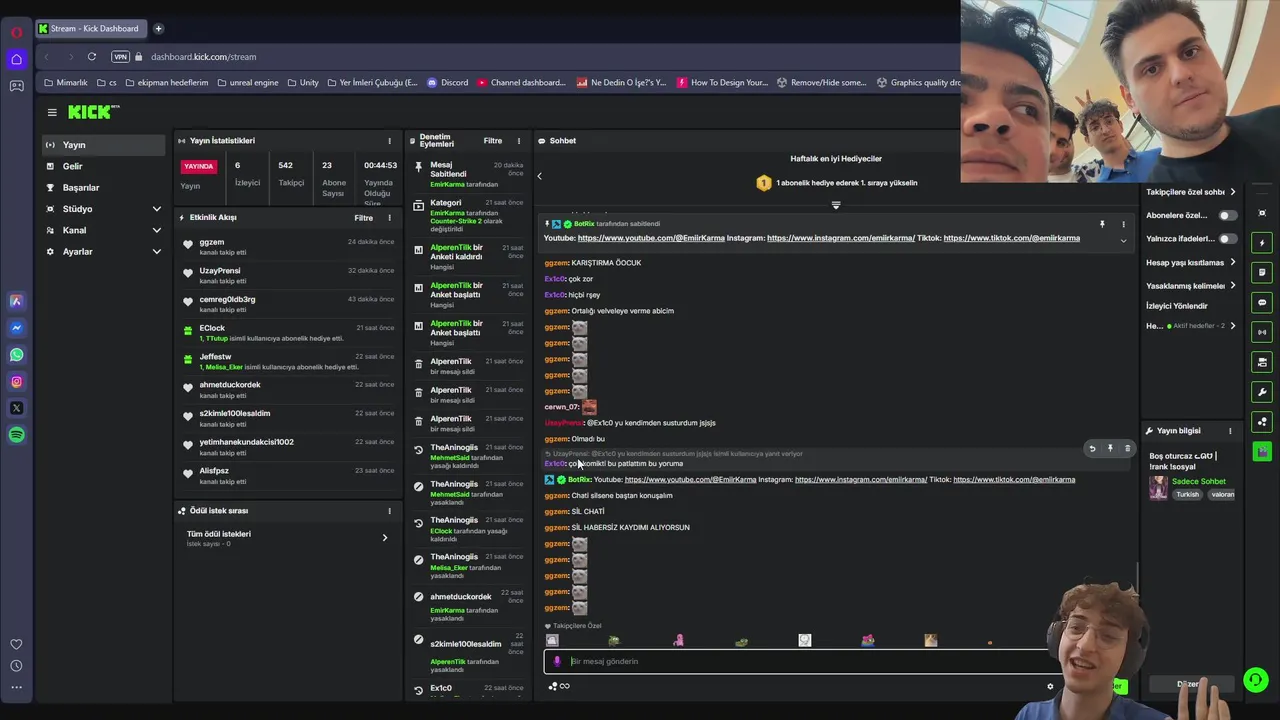Screen dimensions: 1280x720
Task: Delete the hovered Ex1c0 message
Action: coord(1127,449)
